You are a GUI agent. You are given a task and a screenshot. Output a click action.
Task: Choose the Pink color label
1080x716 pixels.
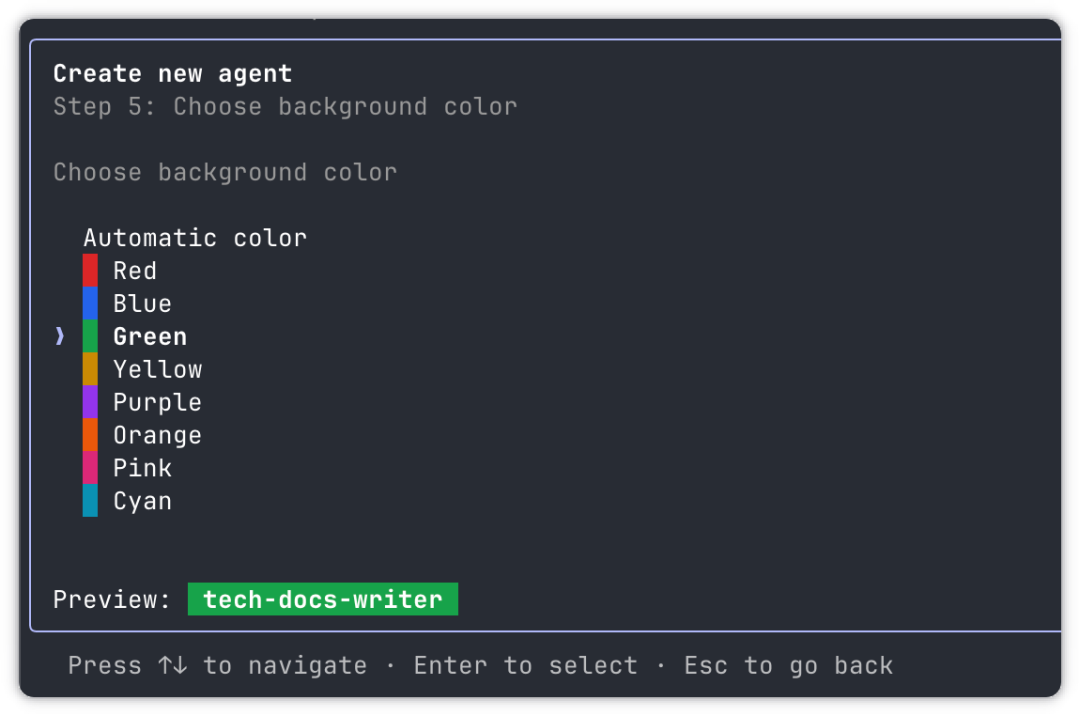coord(142,468)
